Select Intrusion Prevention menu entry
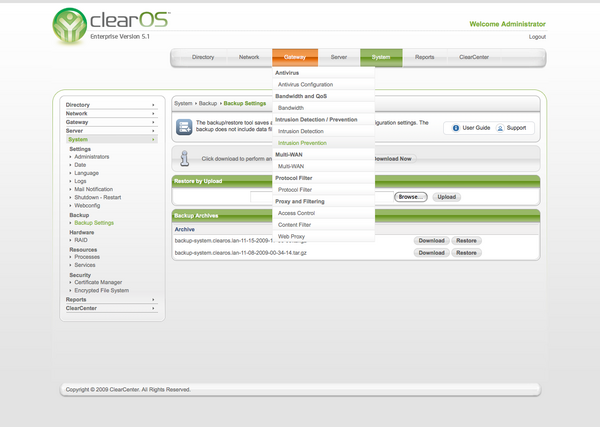Screen dimensions: 600x427 click(x=324, y=143)
